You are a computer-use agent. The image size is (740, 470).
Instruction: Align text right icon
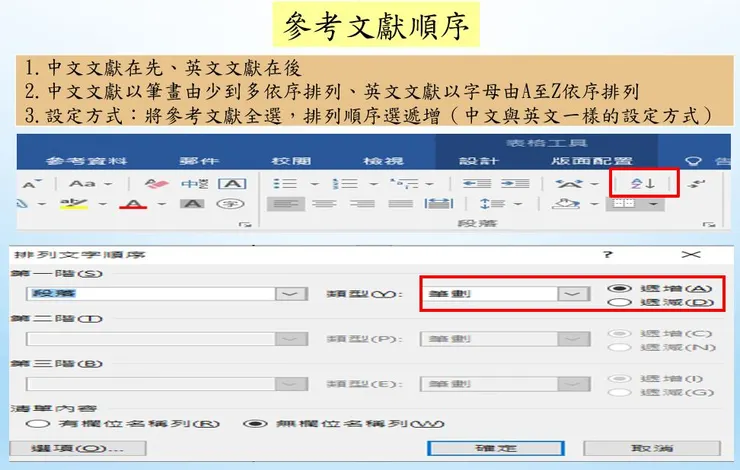(x=362, y=204)
